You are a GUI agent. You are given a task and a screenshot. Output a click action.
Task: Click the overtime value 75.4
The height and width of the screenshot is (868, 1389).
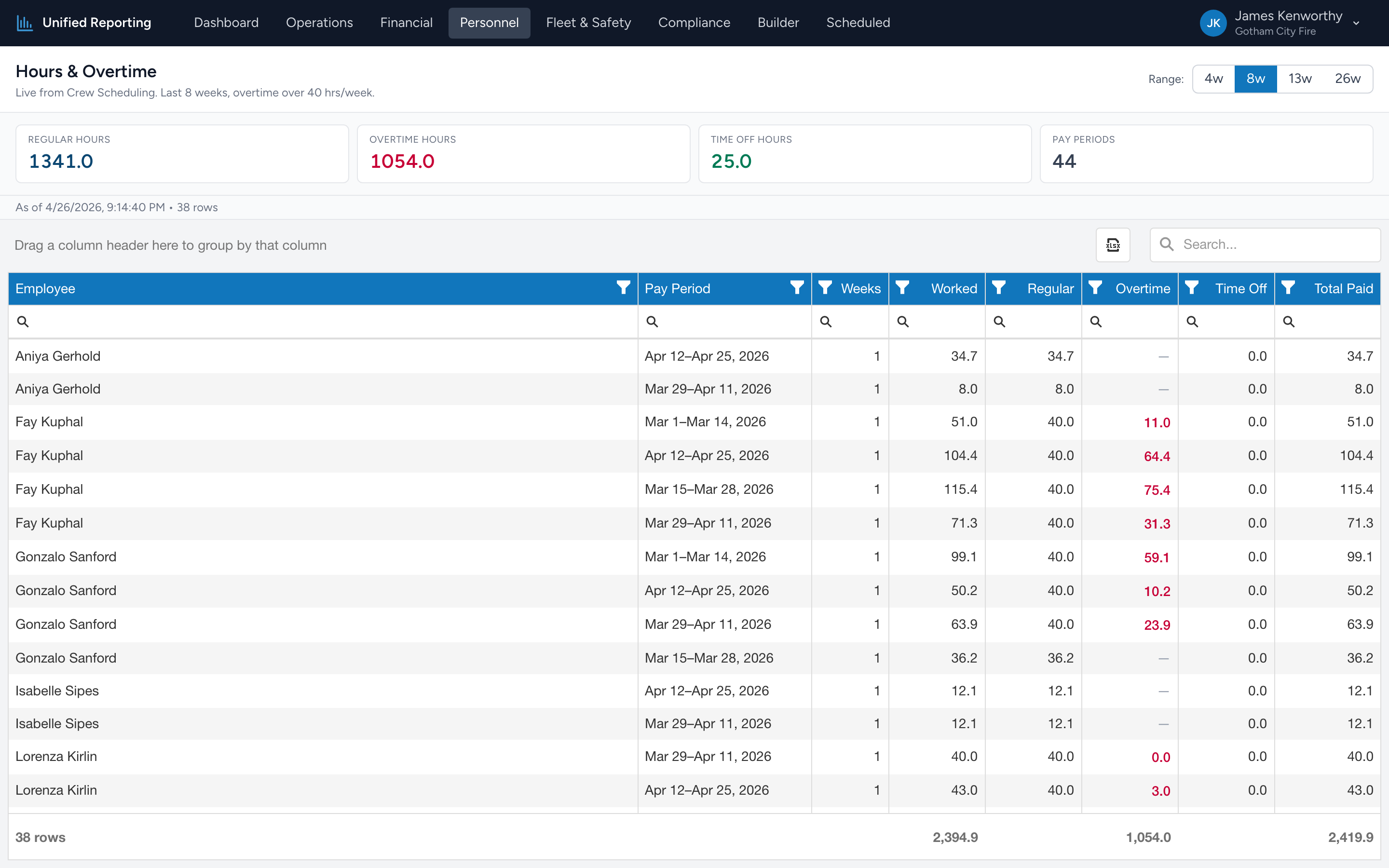(1157, 490)
